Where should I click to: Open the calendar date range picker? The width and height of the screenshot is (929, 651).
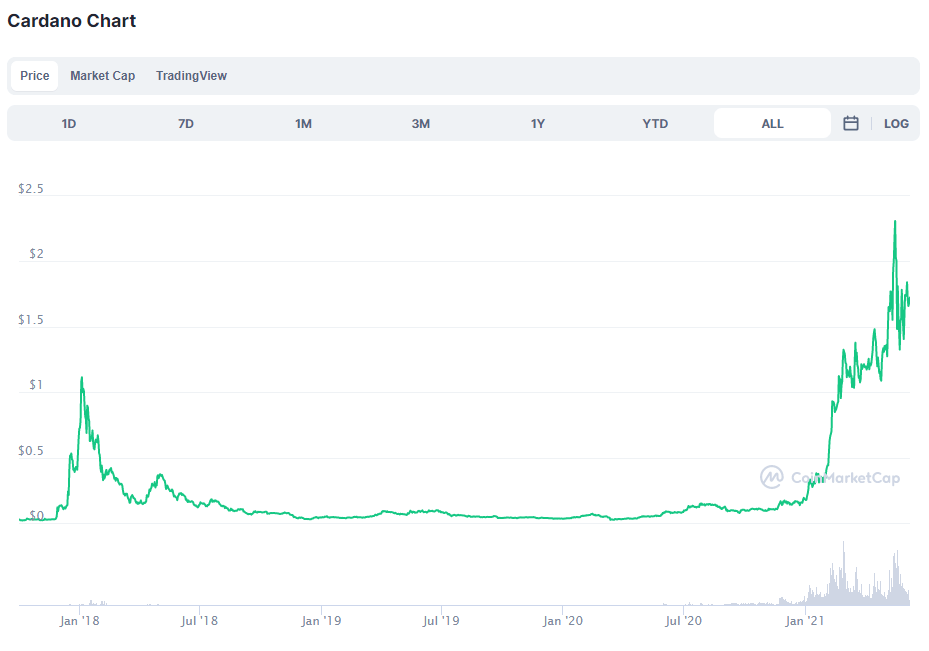851,123
